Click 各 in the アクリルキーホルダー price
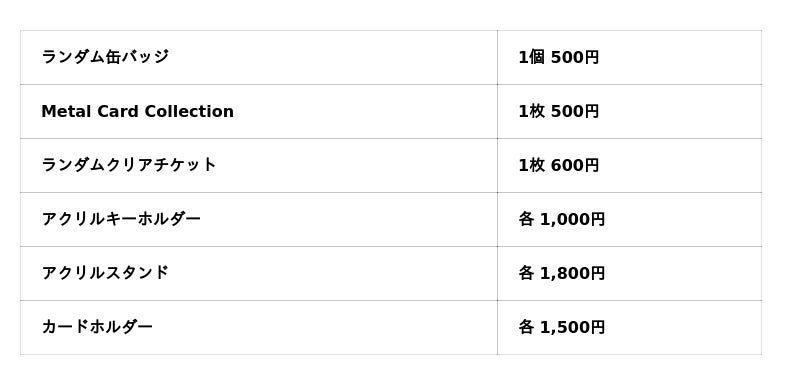This screenshot has height=385, width=800. (x=527, y=220)
